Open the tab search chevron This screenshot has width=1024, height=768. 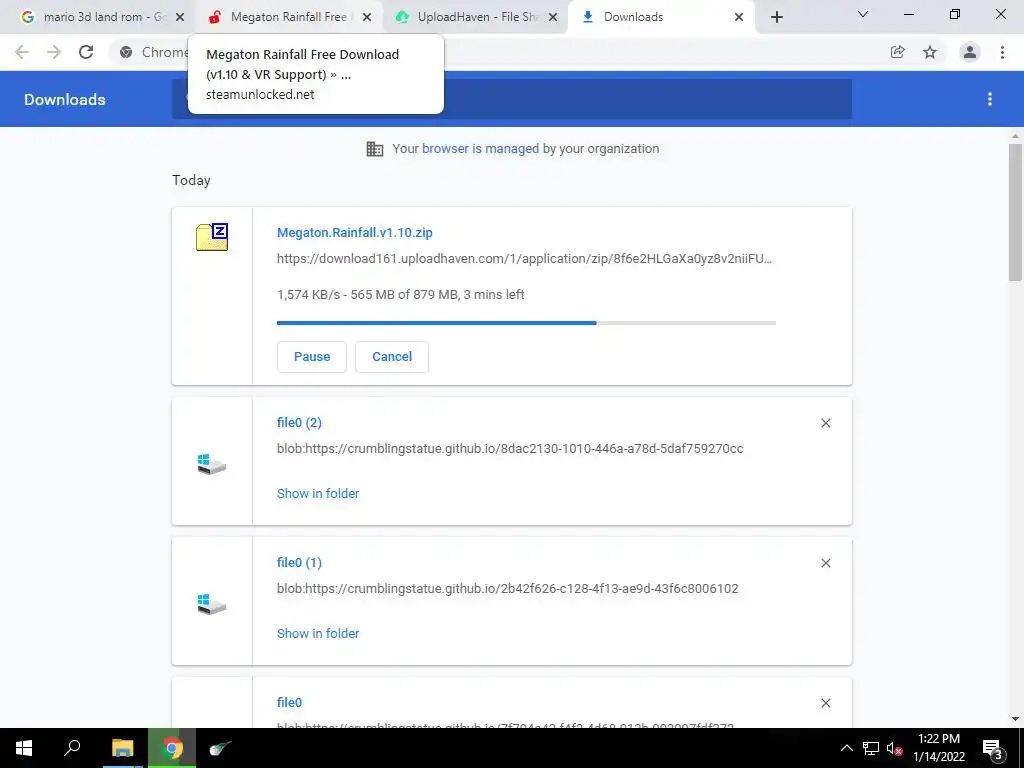[863, 14]
